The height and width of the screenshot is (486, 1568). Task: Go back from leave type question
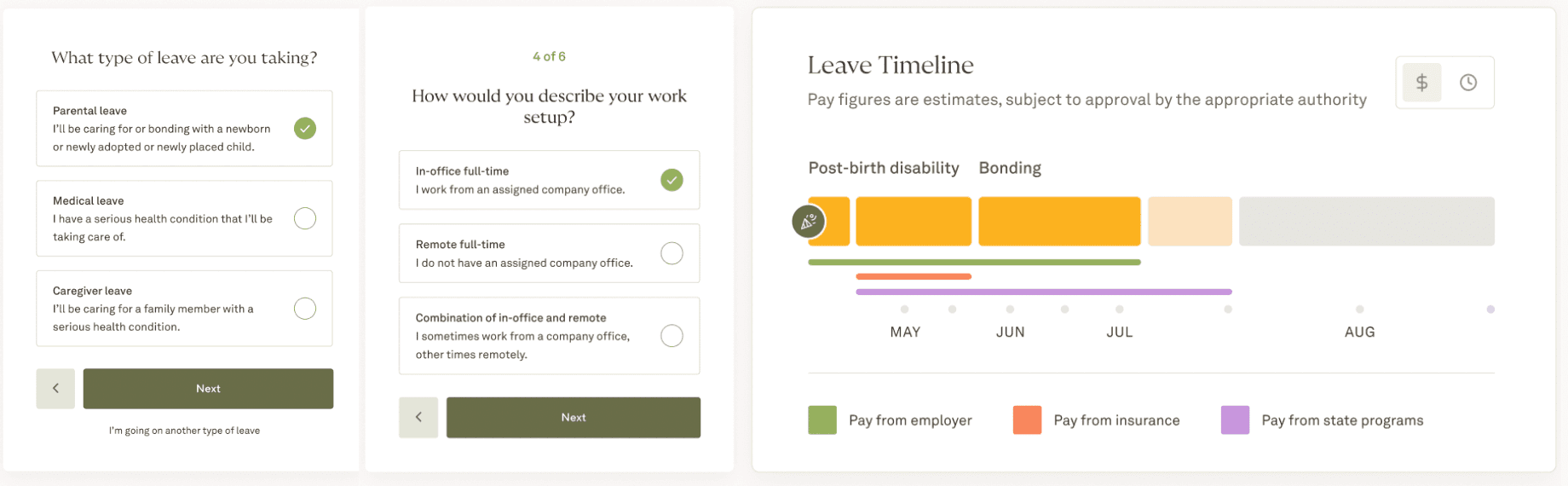click(55, 389)
